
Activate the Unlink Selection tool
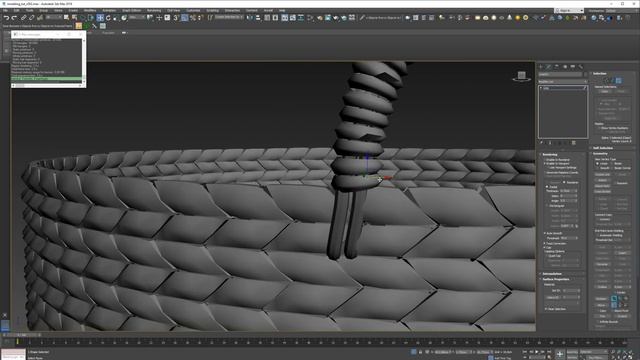[x=31, y=18]
